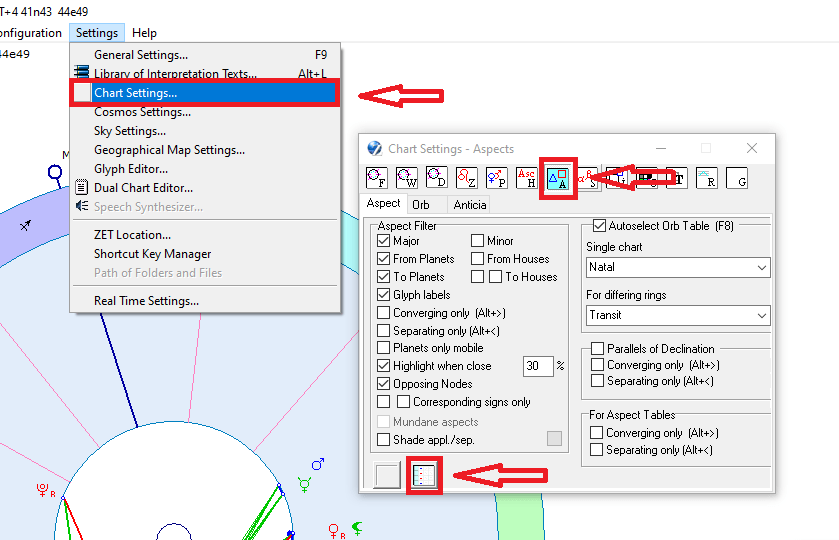
Task: Open the Z lunar nodes settings icon
Action: coord(467,178)
